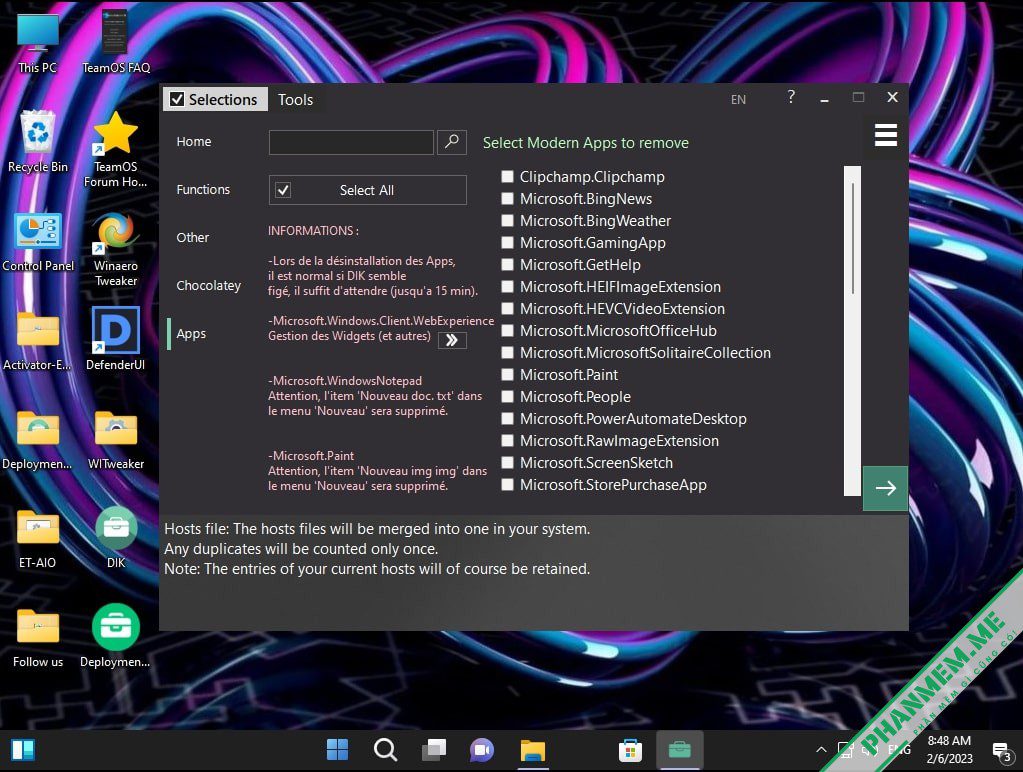Screen dimensions: 1023x772
Task: Click the green next arrow button
Action: point(885,488)
